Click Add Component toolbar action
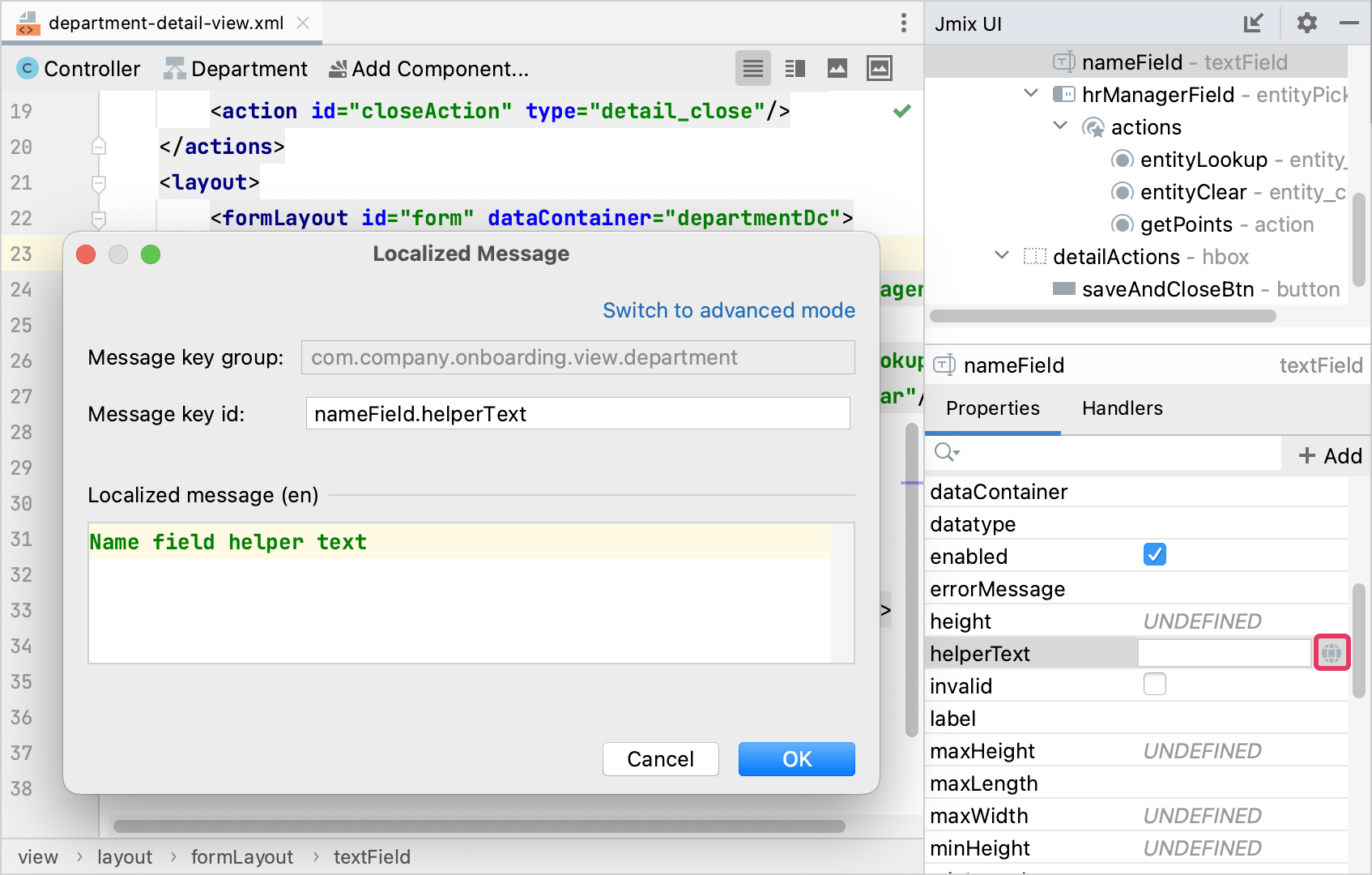The width and height of the screenshot is (1372, 875). (428, 69)
